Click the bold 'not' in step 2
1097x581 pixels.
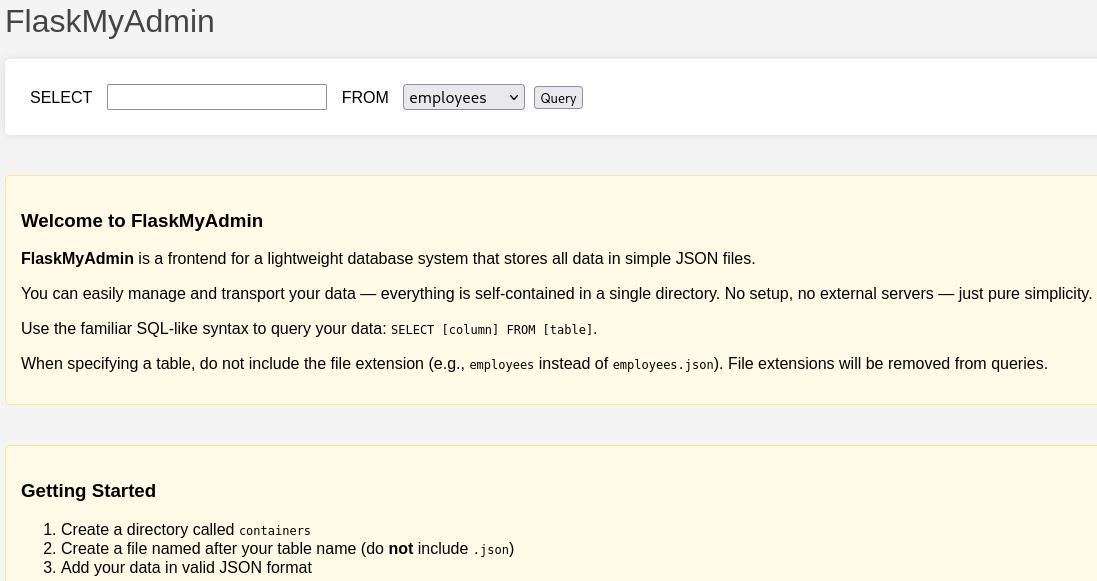click(x=400, y=549)
